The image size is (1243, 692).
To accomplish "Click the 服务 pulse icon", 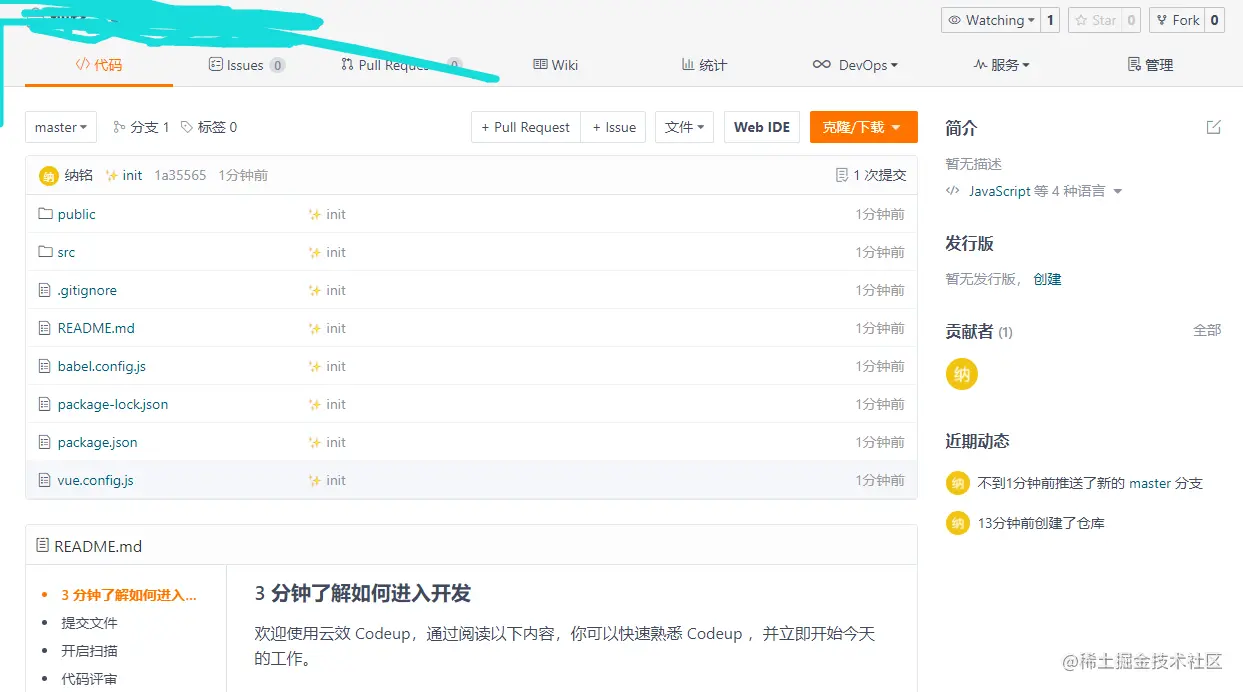I will tap(980, 64).
